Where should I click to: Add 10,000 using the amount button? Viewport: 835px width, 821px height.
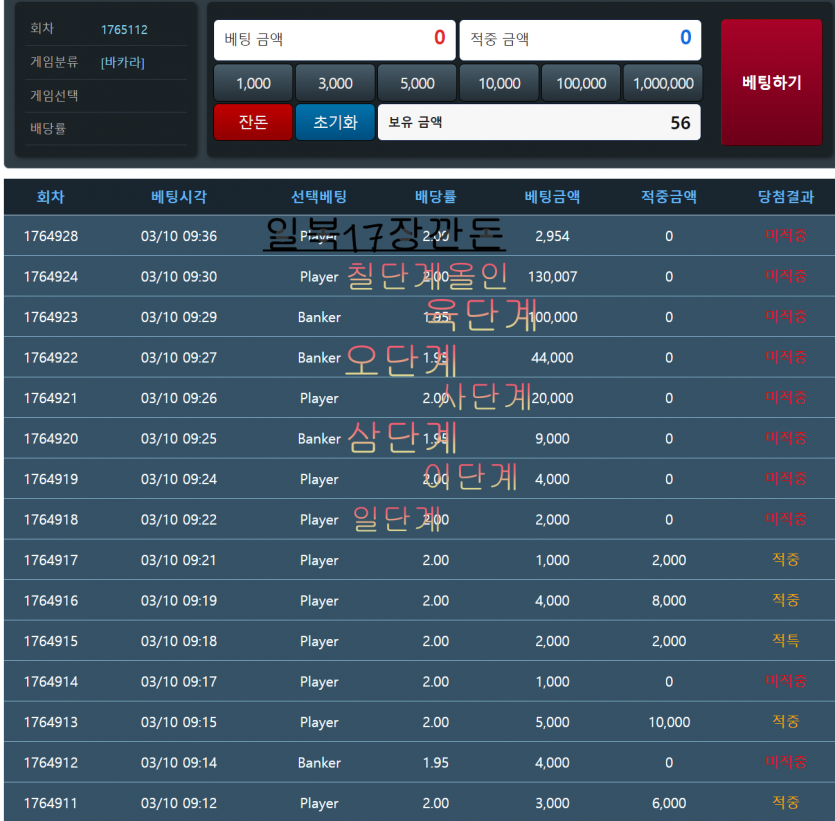tap(499, 83)
